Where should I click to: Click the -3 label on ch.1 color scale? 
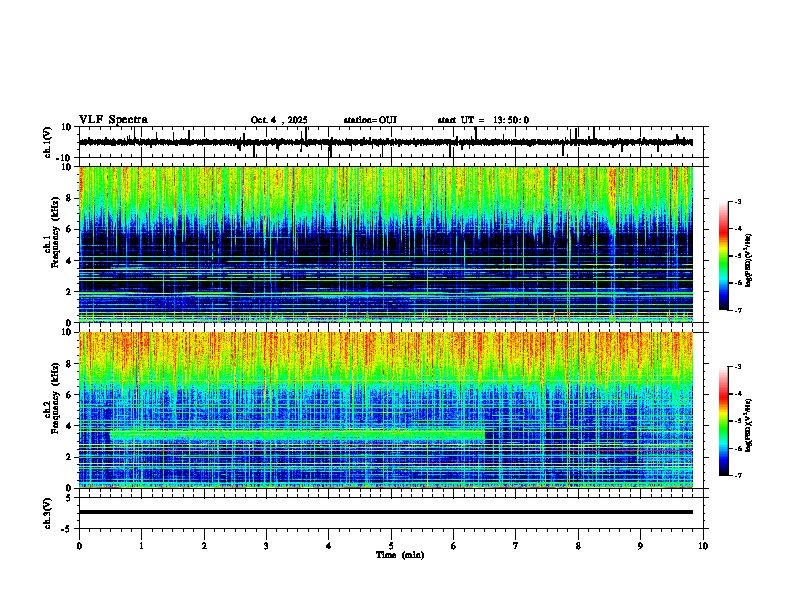(x=737, y=201)
